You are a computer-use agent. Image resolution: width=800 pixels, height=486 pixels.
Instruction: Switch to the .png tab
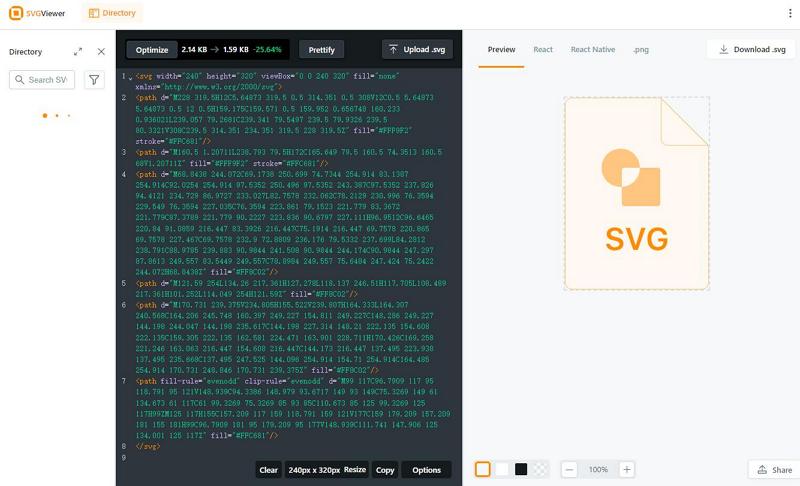[641, 49]
